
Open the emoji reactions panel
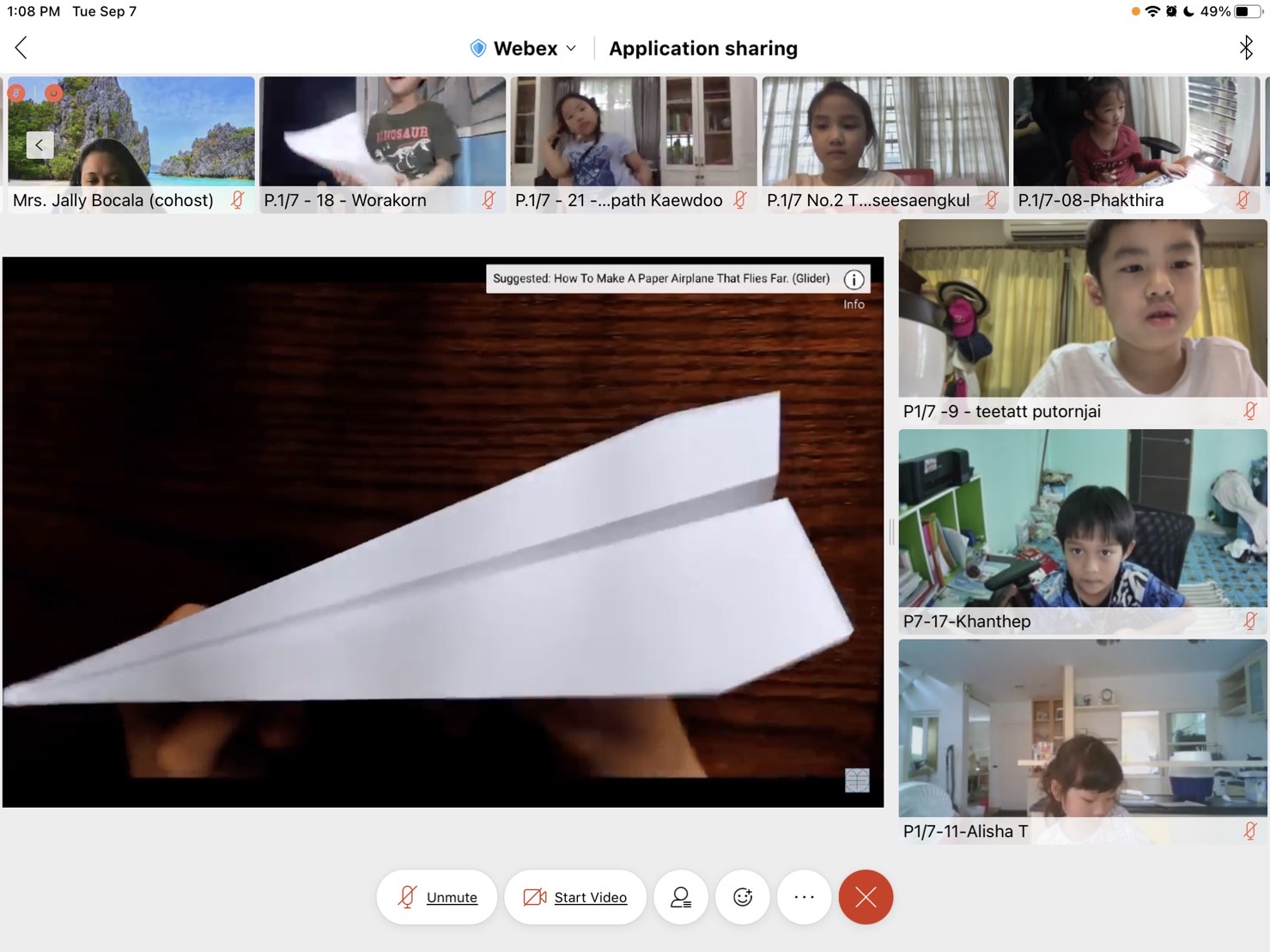pyautogui.click(x=743, y=897)
